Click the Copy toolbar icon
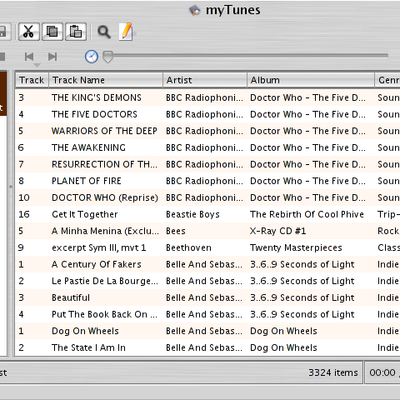This screenshot has width=400, height=400. (x=52, y=32)
